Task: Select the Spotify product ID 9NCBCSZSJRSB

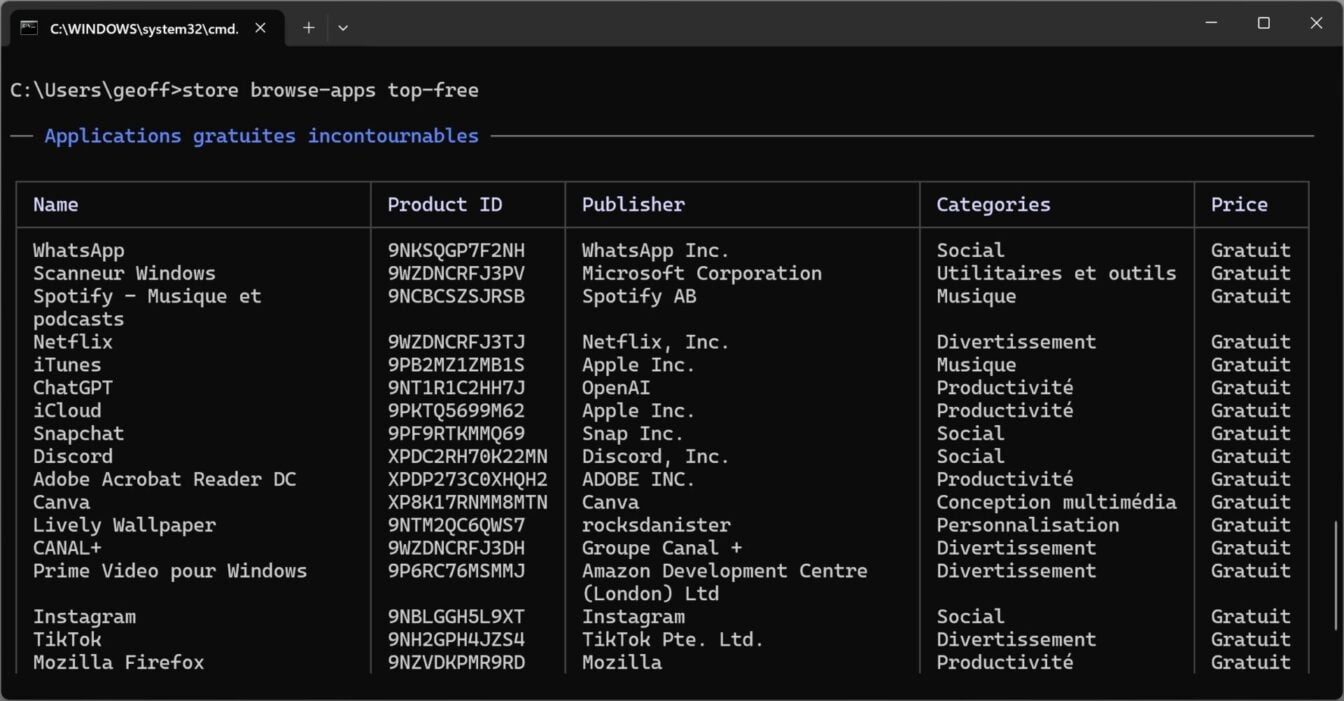Action: pyautogui.click(x=457, y=296)
